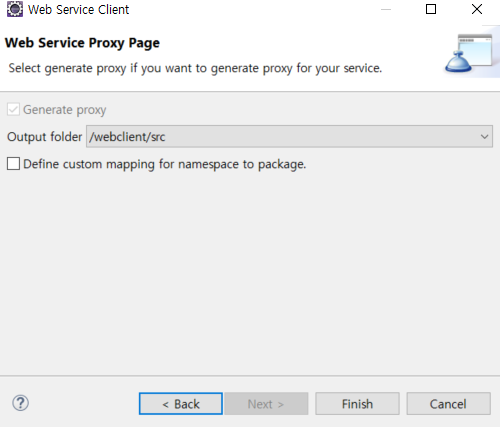Click the Next button
The width and height of the screenshot is (500, 427).
point(266,404)
